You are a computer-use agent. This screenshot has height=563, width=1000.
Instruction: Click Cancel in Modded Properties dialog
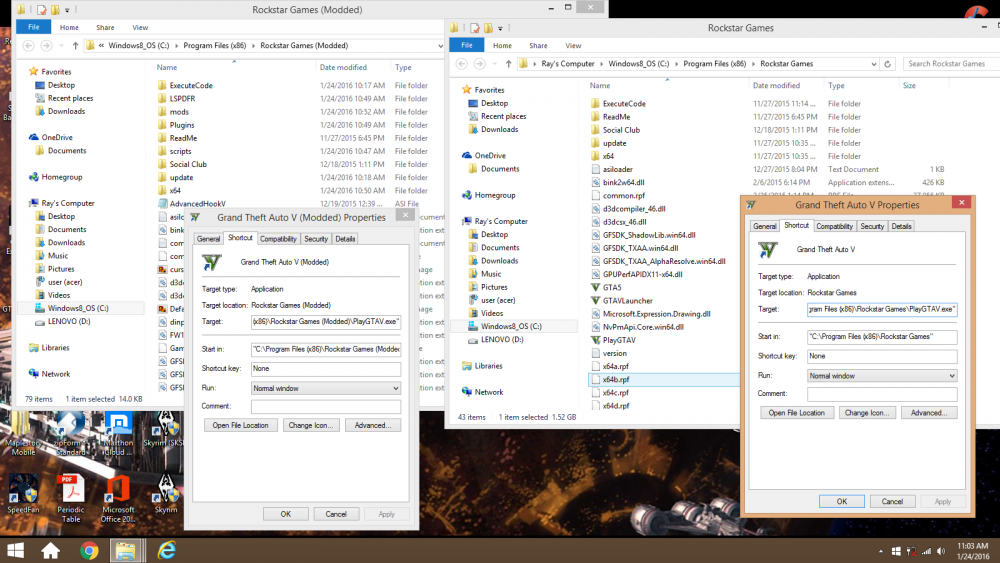[336, 514]
